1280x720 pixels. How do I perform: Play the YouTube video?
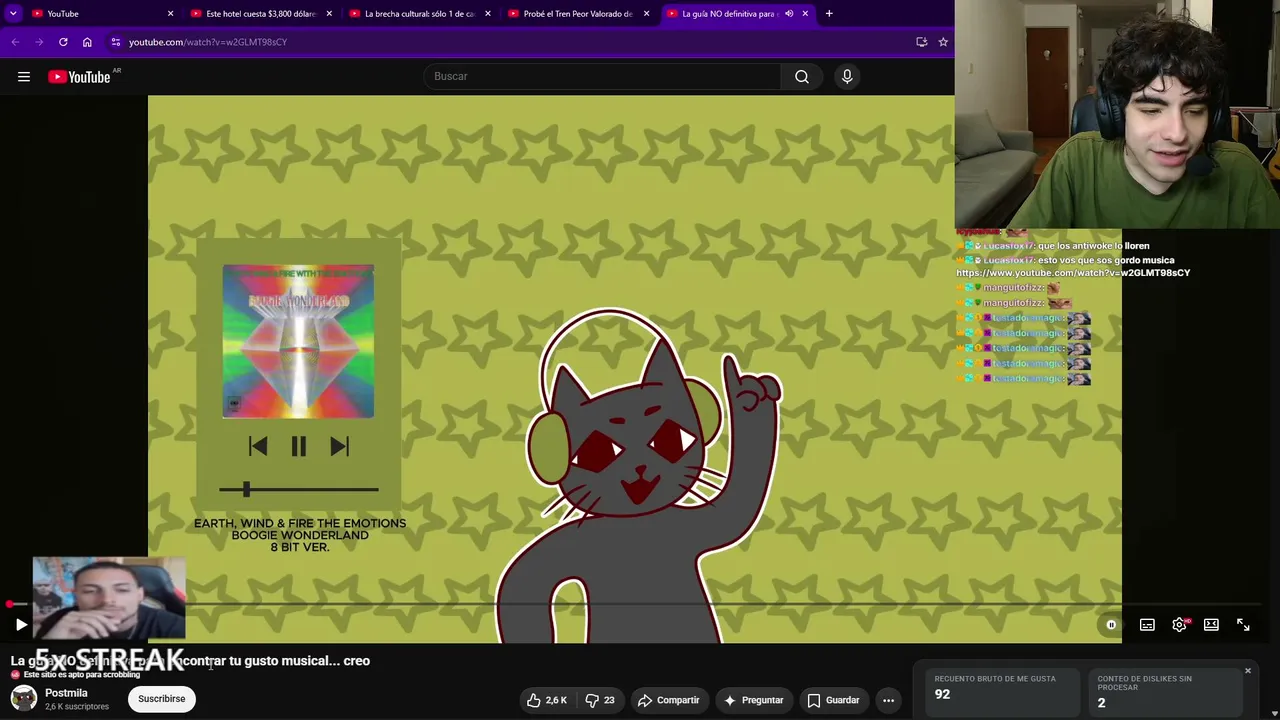click(21, 625)
